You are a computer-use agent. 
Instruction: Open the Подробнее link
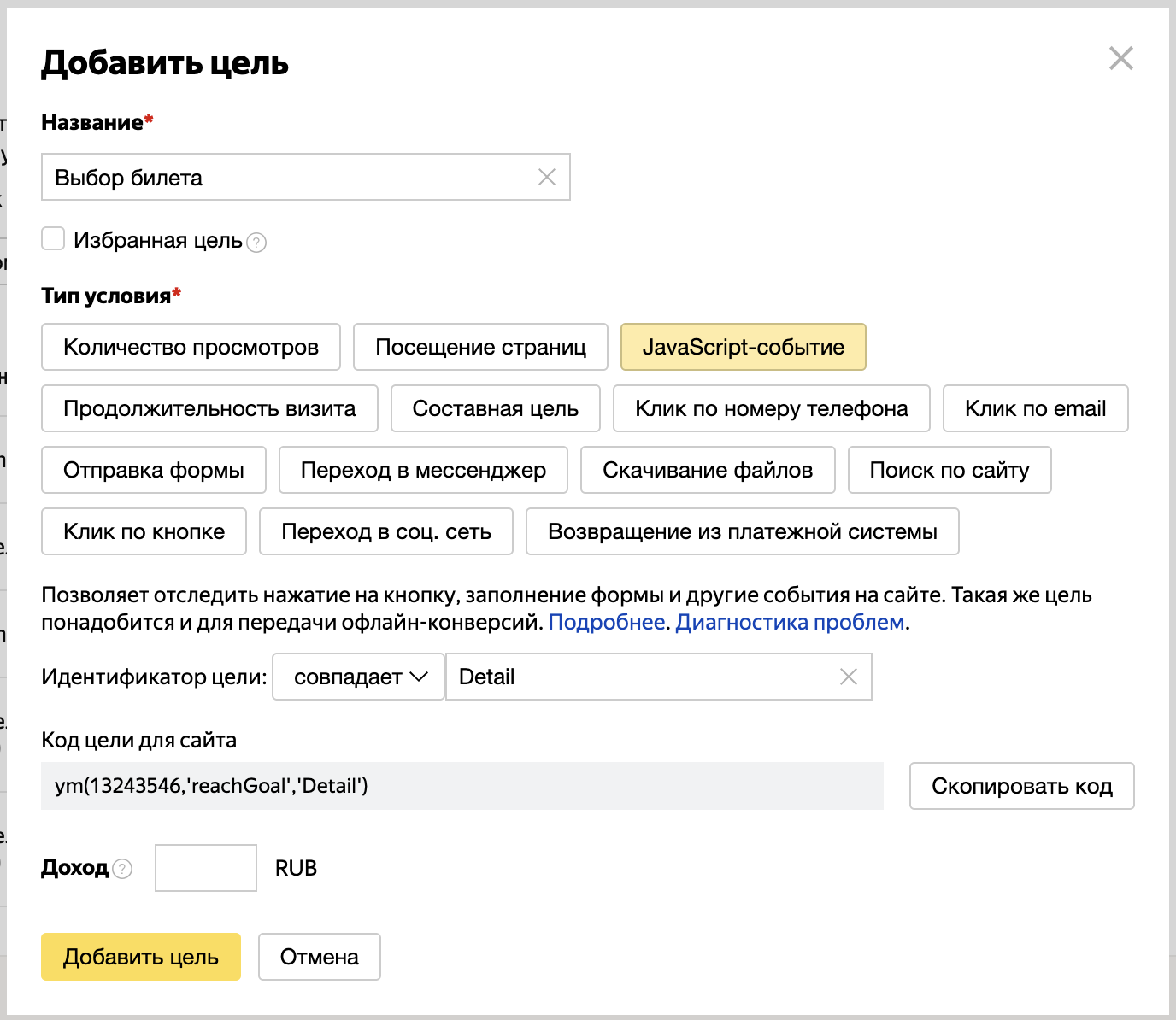click(609, 623)
